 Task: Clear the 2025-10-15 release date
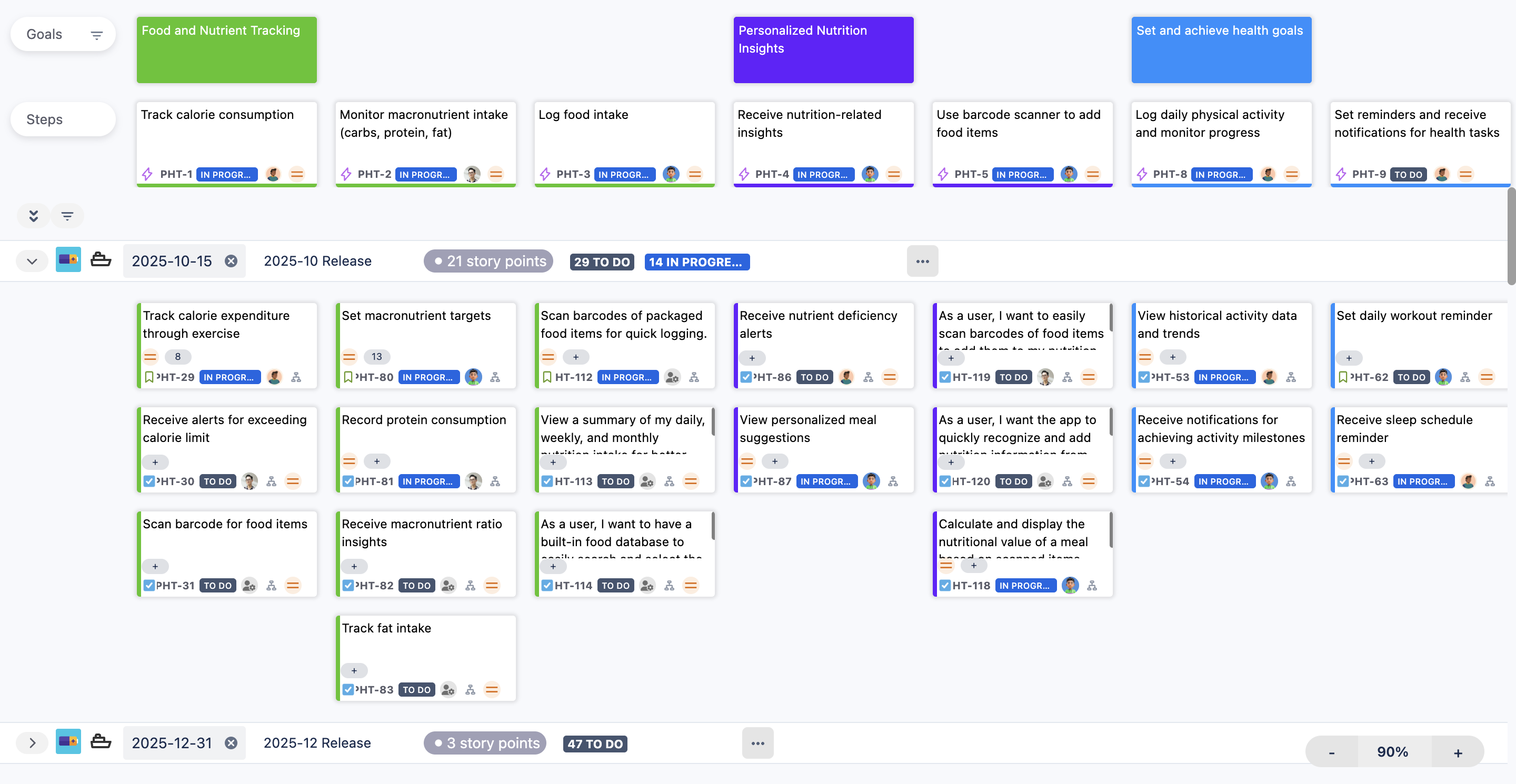[x=231, y=260]
